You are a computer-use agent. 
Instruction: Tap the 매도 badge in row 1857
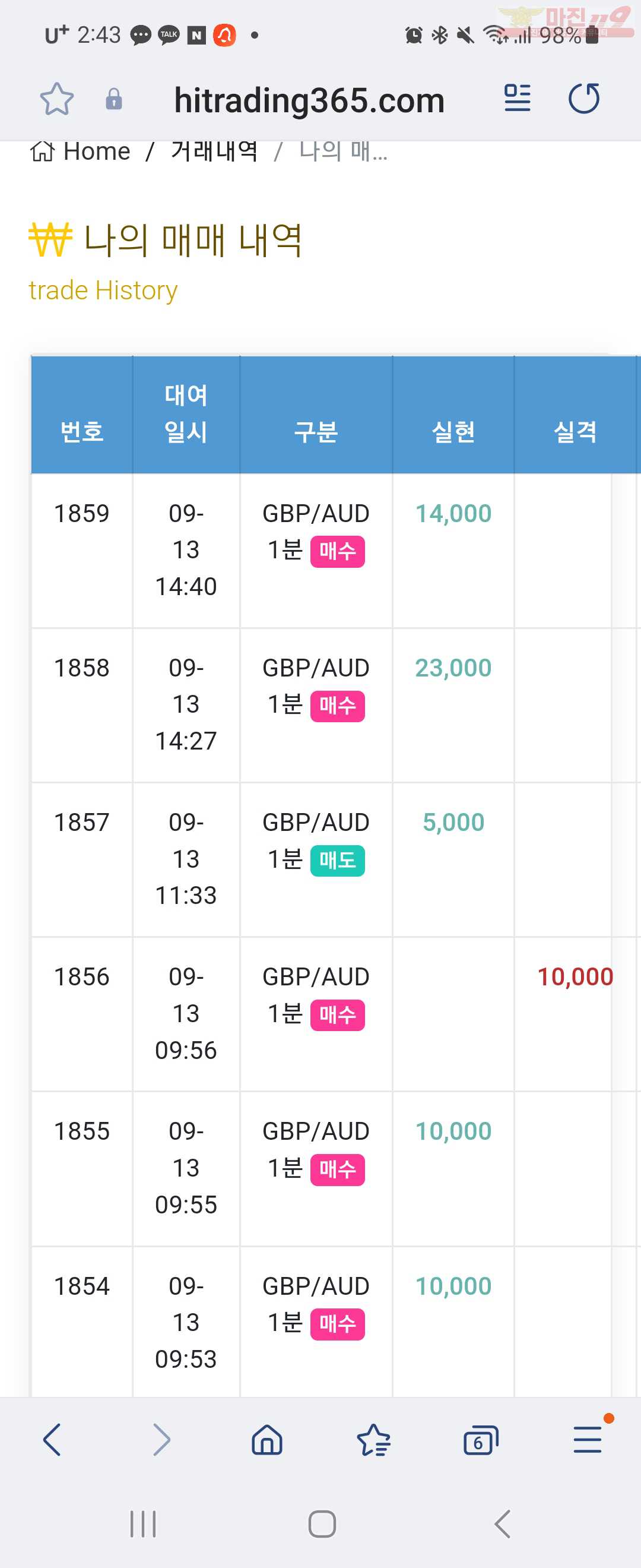point(338,861)
